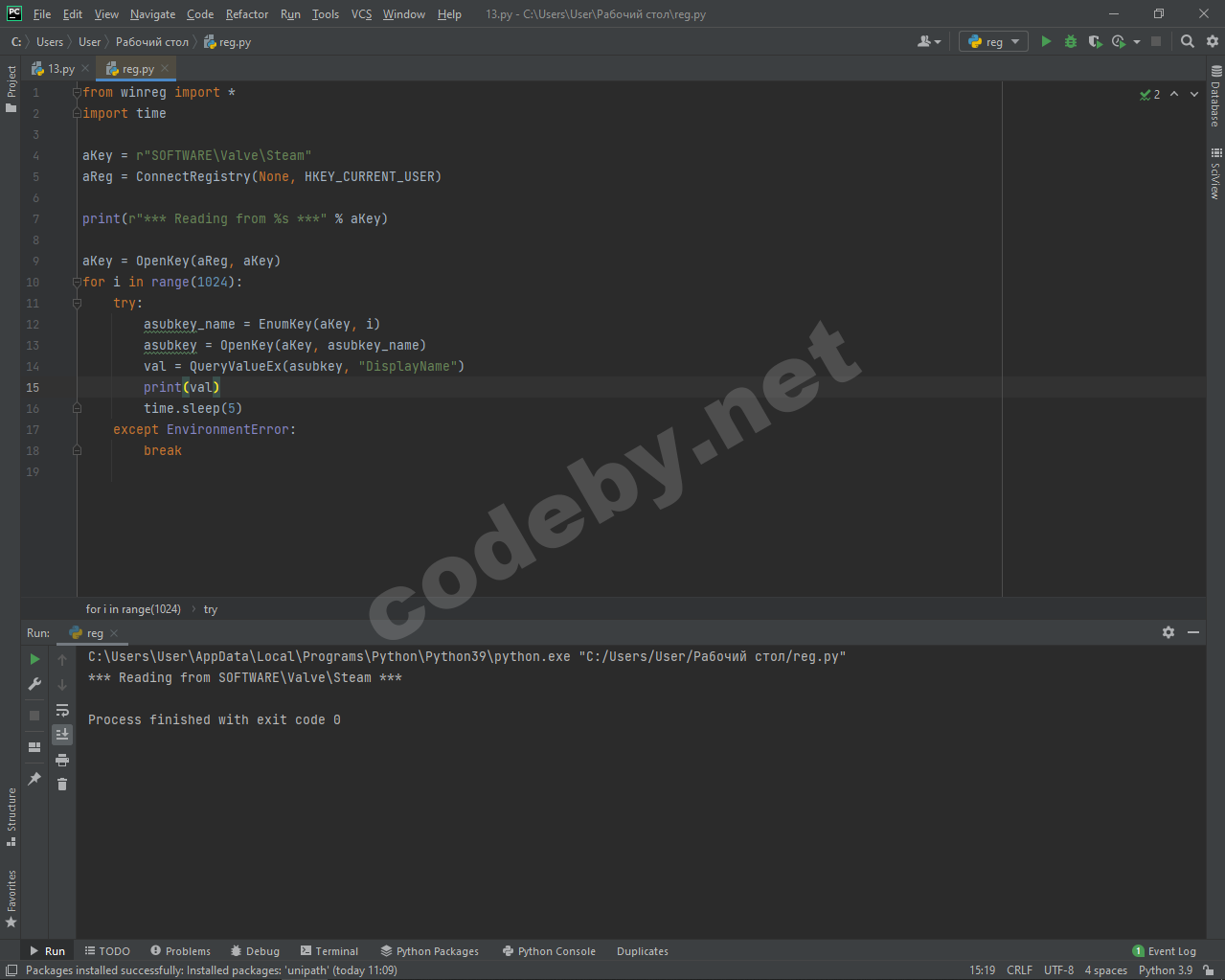Collapse the try block fold marker
Viewport: 1225px width, 980px height.
coord(77,303)
